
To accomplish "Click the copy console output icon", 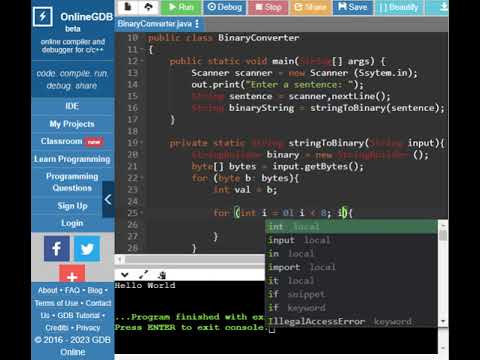I will 162,275.
